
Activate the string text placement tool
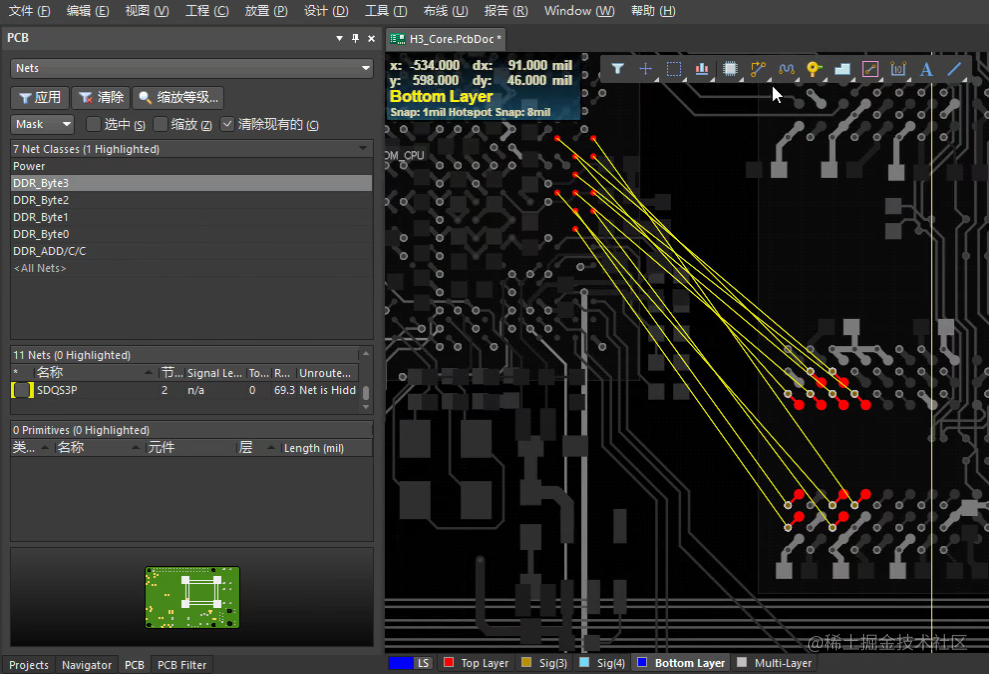coord(925,69)
